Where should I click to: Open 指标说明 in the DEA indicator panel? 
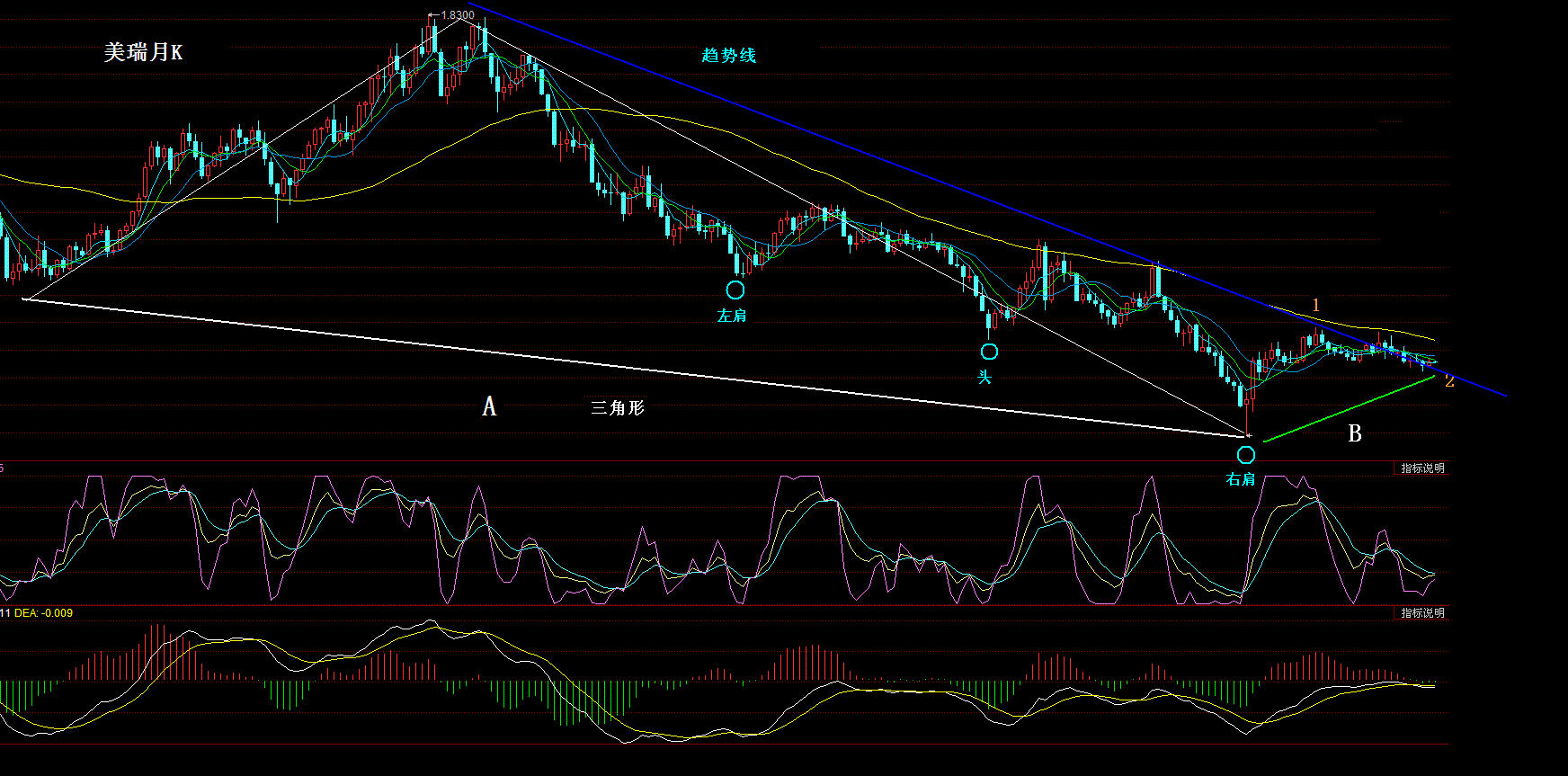(1422, 613)
